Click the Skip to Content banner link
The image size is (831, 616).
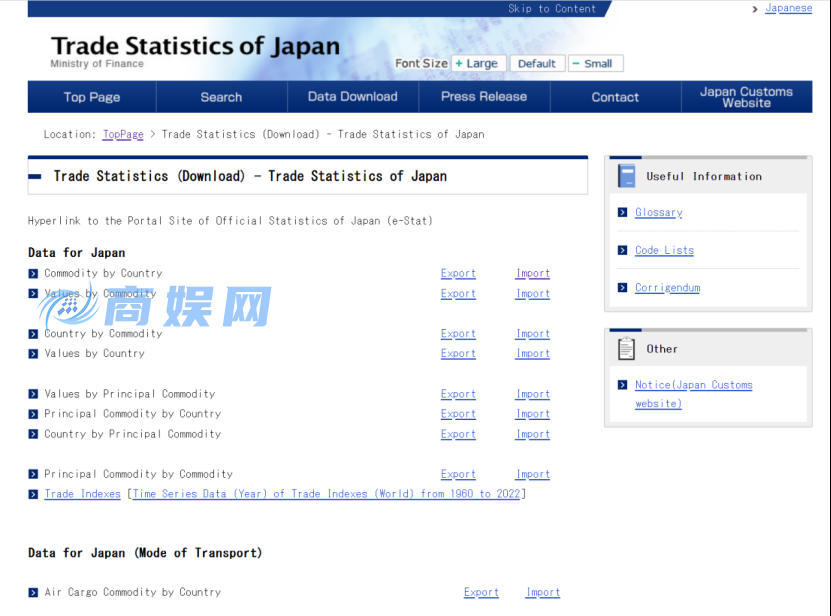(x=553, y=8)
